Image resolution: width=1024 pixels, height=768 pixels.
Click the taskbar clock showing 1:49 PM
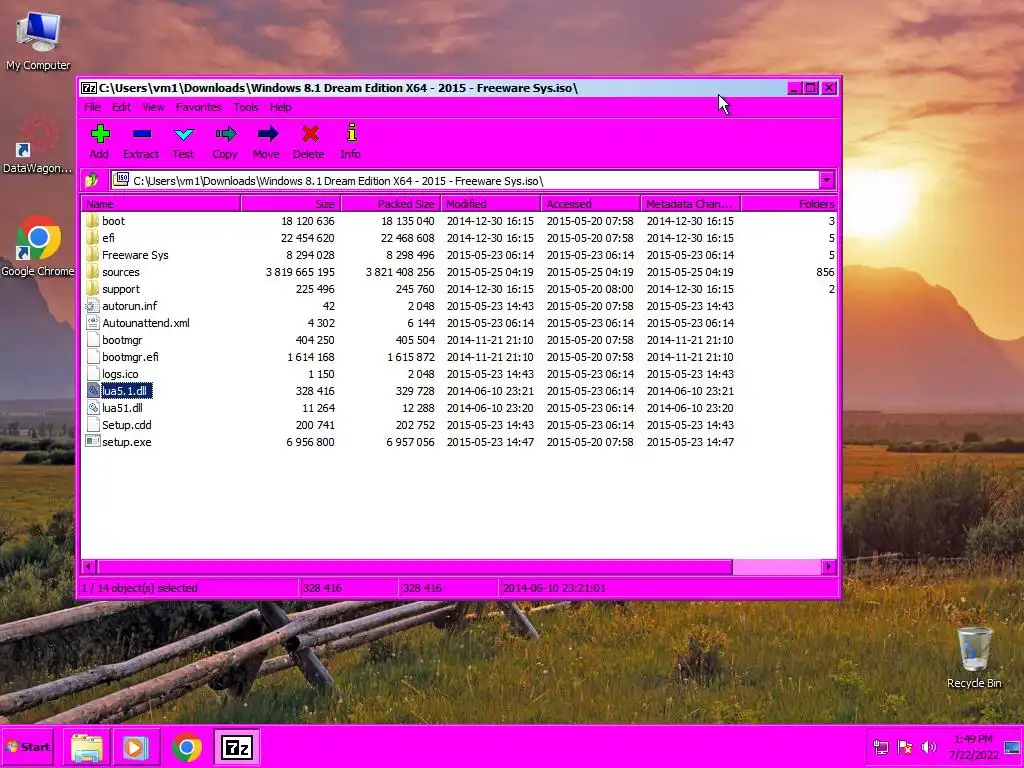973,746
